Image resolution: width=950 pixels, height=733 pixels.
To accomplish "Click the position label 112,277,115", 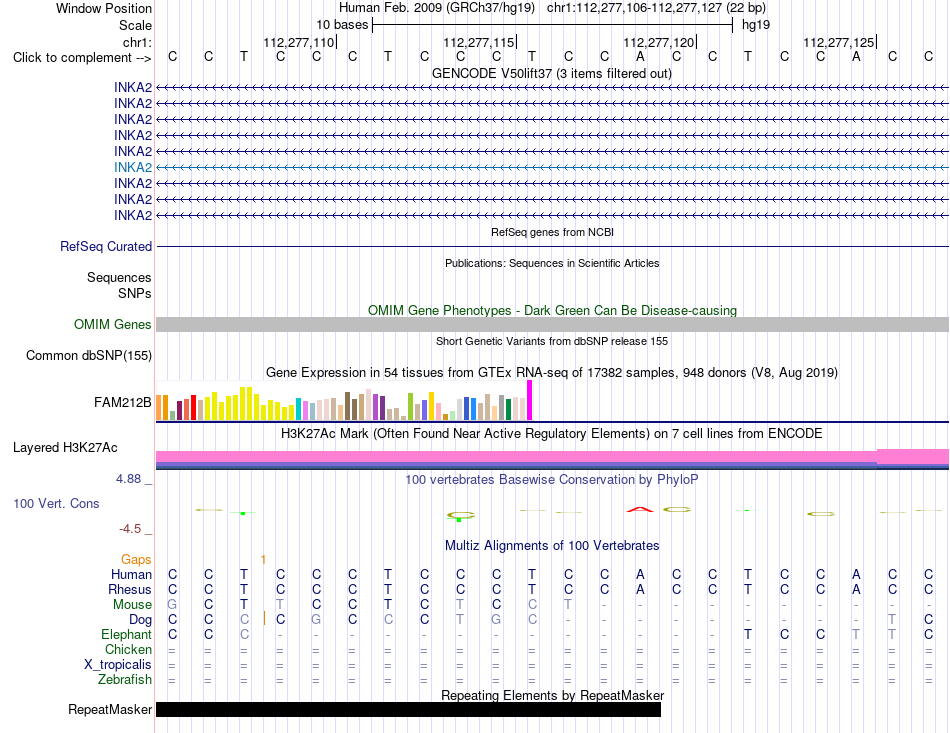I will click(x=479, y=42).
